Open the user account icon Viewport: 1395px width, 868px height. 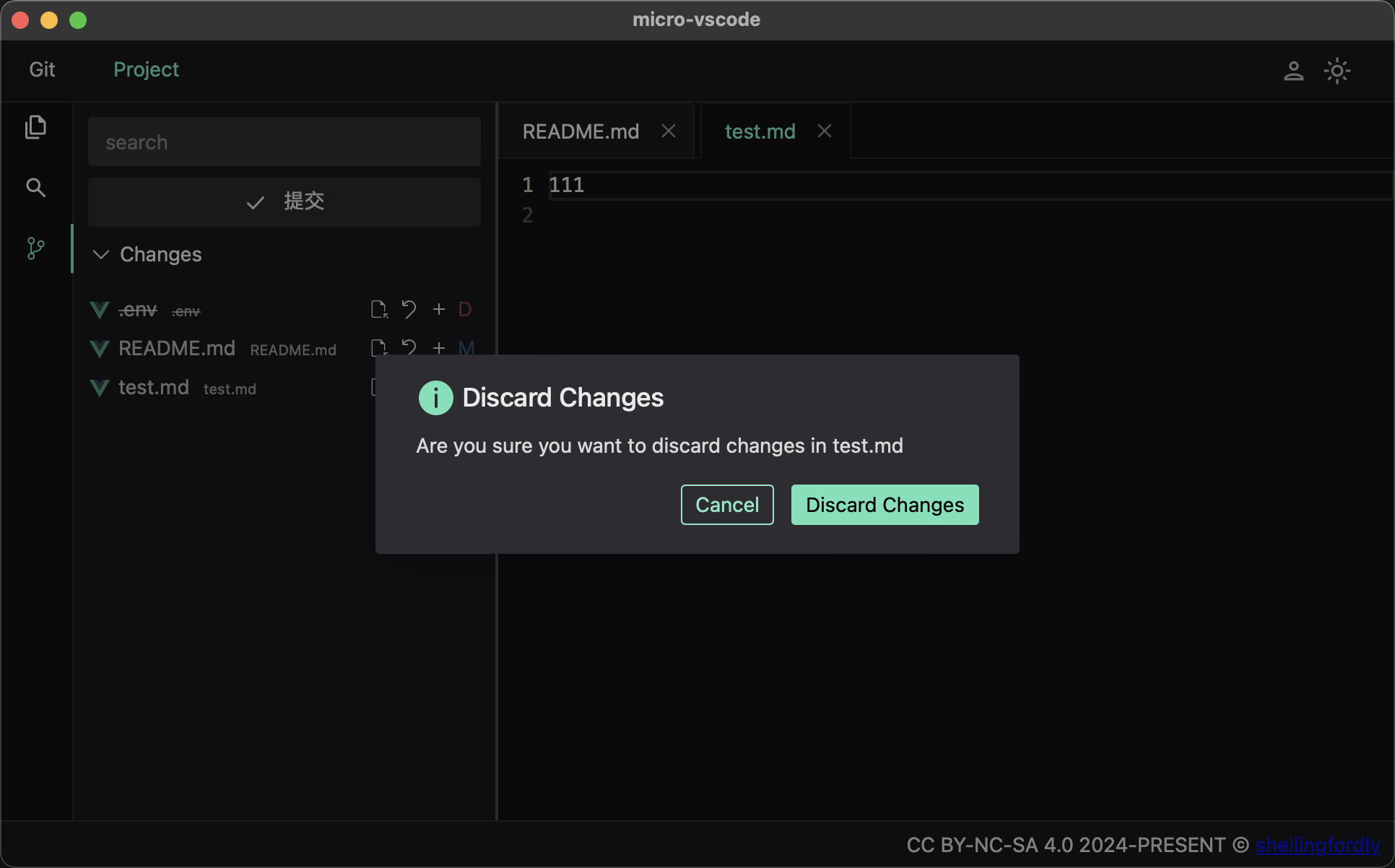(1293, 71)
